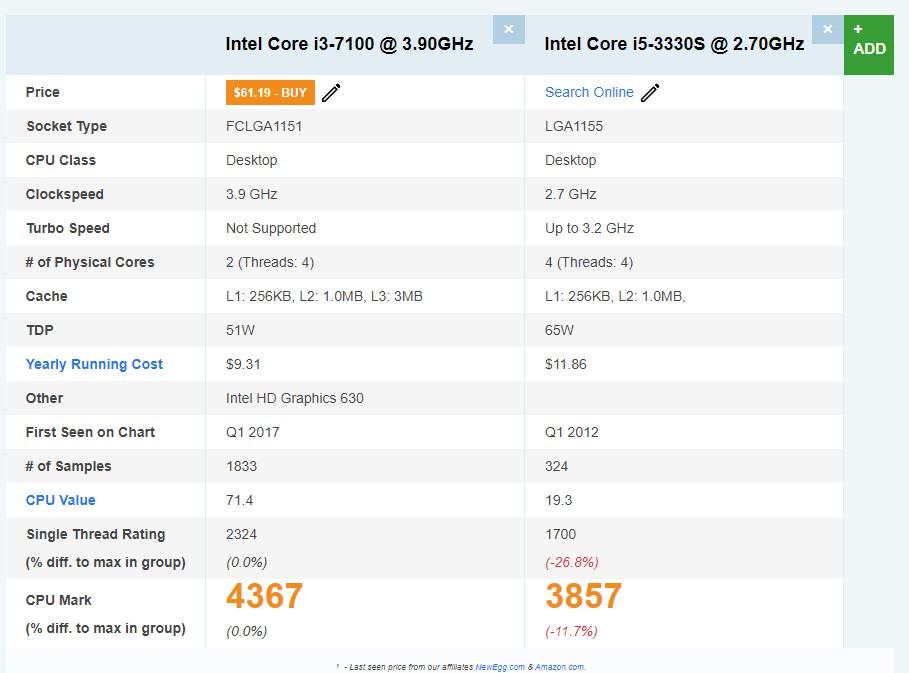909x673 pixels.
Task: Remove the Intel Core i5-3330S column
Action: point(827,29)
